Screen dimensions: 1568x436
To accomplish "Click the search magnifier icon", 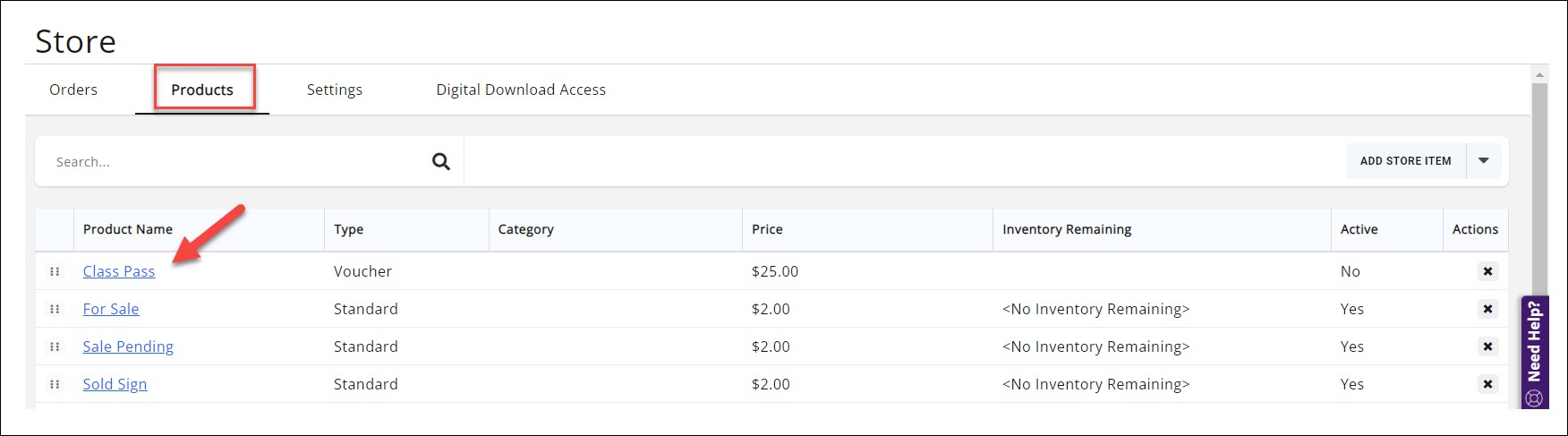I will tap(440, 162).
